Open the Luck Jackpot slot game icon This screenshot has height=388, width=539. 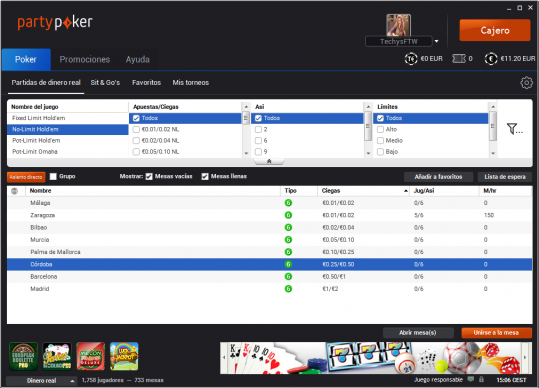124,356
